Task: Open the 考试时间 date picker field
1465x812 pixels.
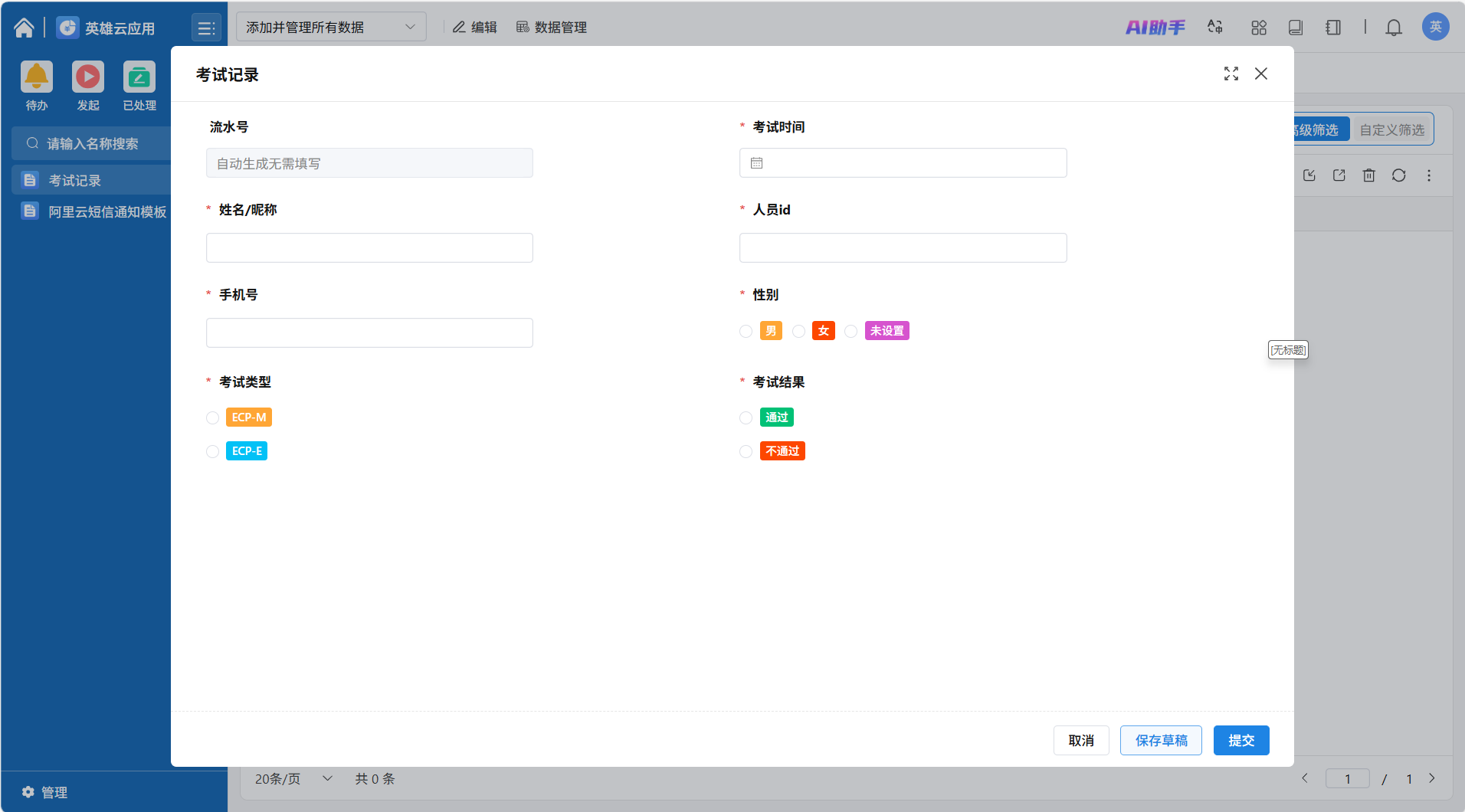Action: [x=902, y=163]
